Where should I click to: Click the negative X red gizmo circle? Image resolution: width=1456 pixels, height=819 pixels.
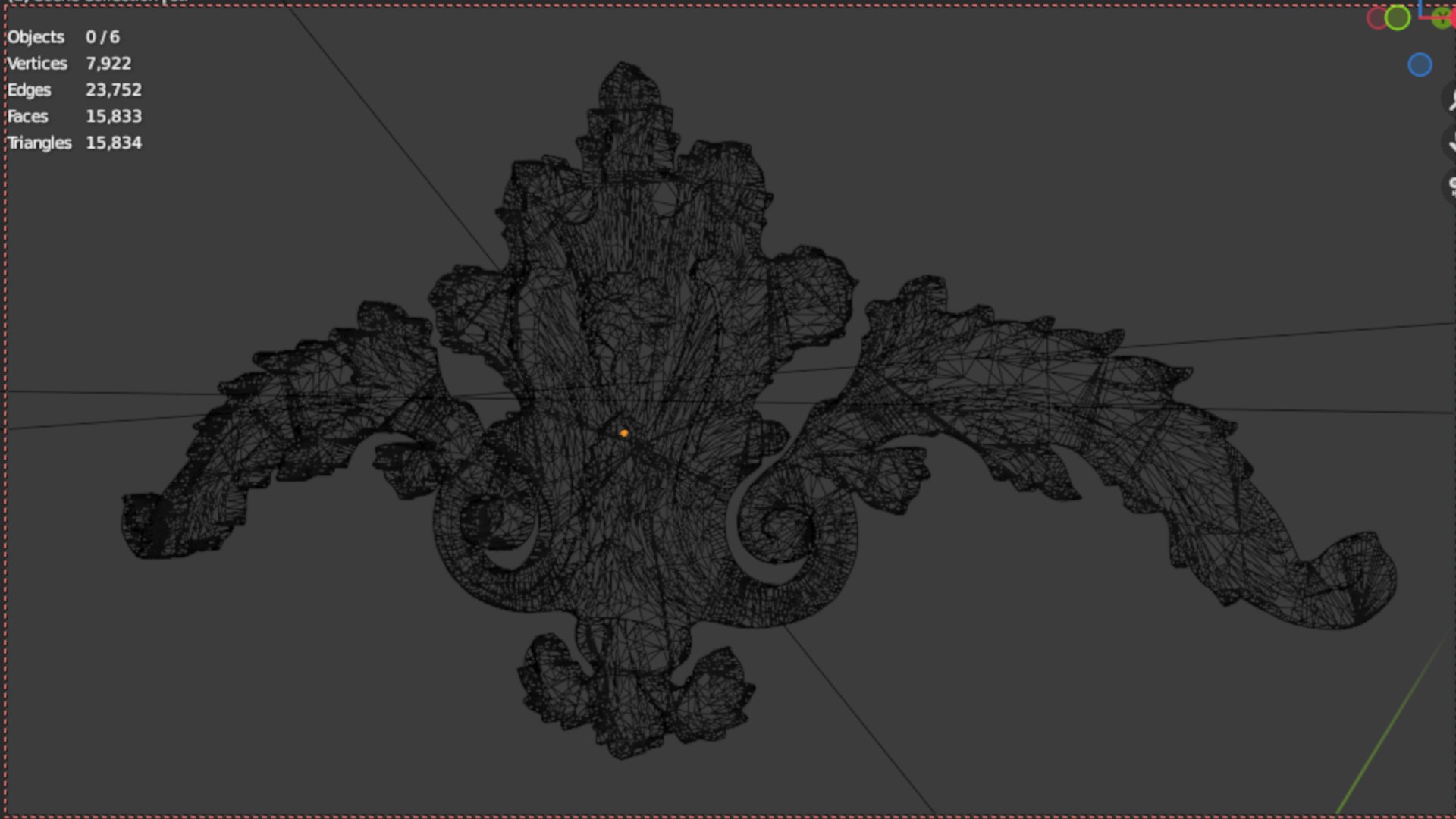(x=1376, y=18)
